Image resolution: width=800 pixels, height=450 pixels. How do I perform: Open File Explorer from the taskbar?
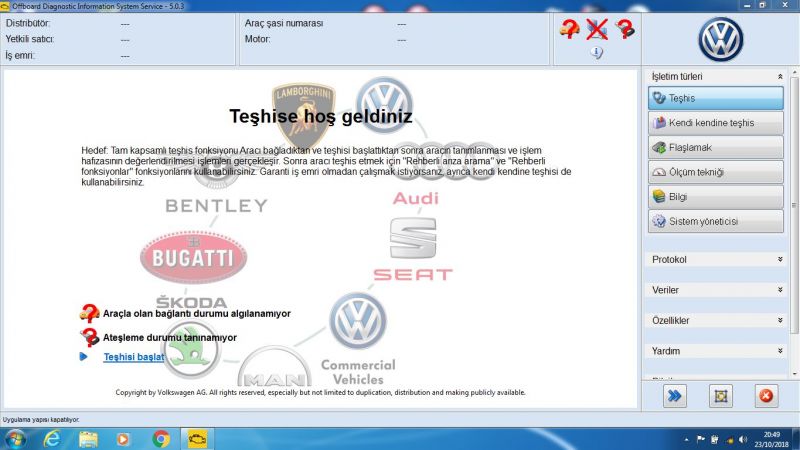(x=88, y=439)
